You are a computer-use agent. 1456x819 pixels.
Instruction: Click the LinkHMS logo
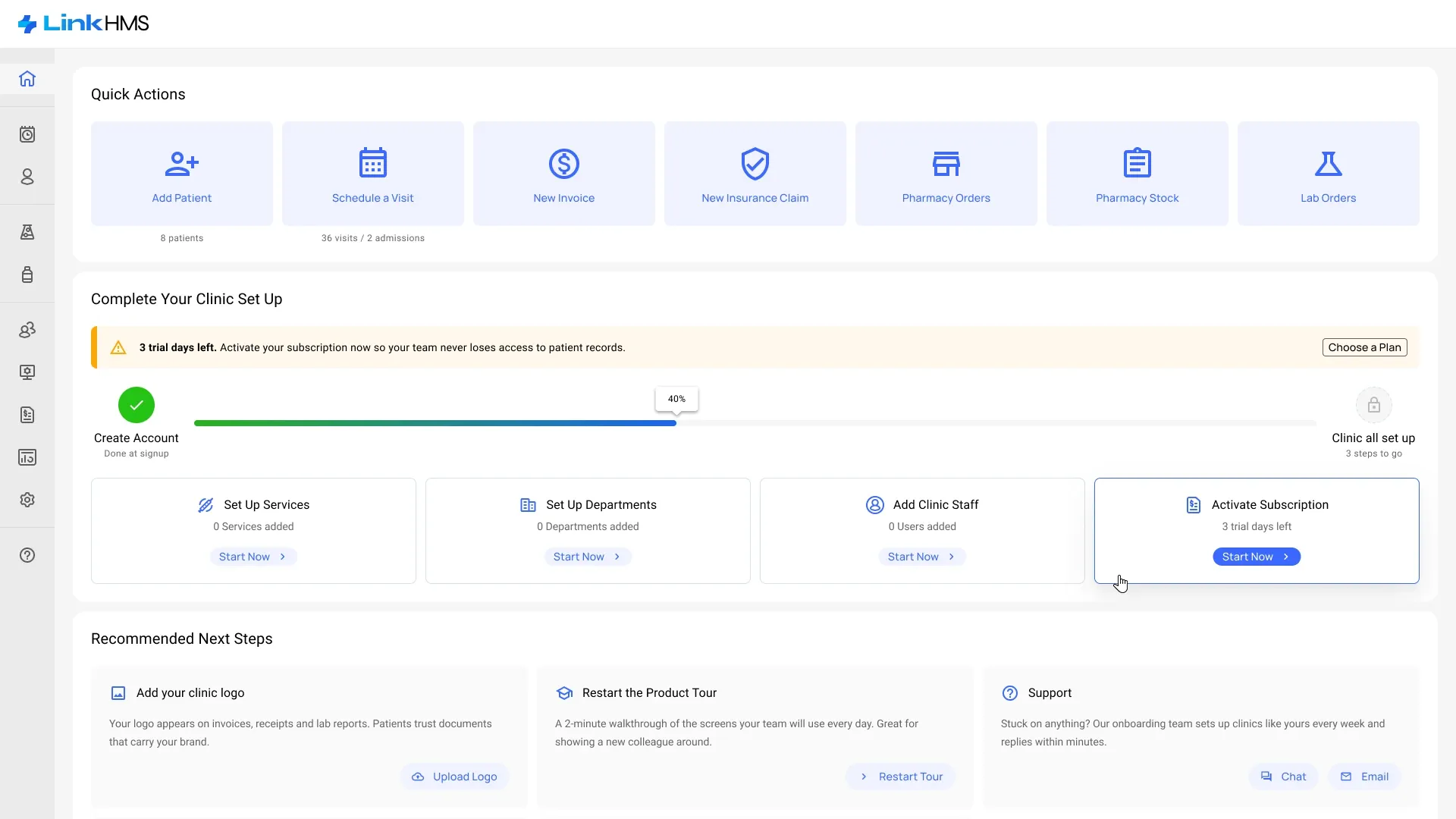[x=83, y=24]
